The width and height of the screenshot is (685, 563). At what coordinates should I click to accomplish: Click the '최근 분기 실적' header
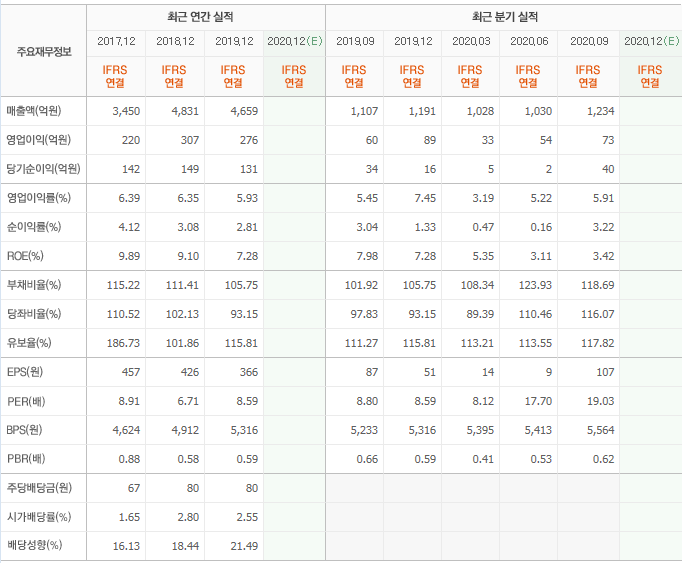tap(505, 17)
